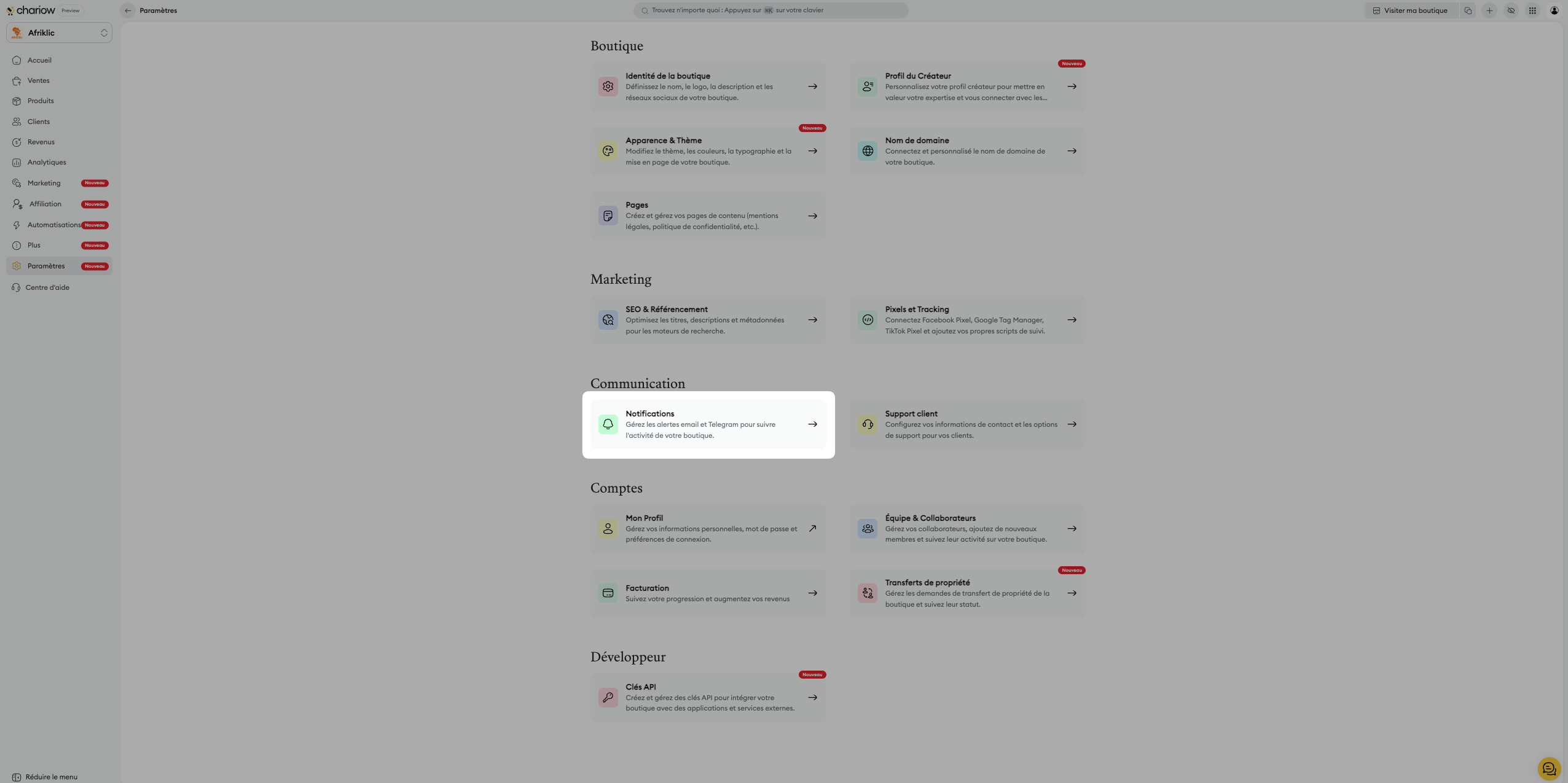
Task: Open the chat support bubble icon
Action: click(x=1548, y=768)
